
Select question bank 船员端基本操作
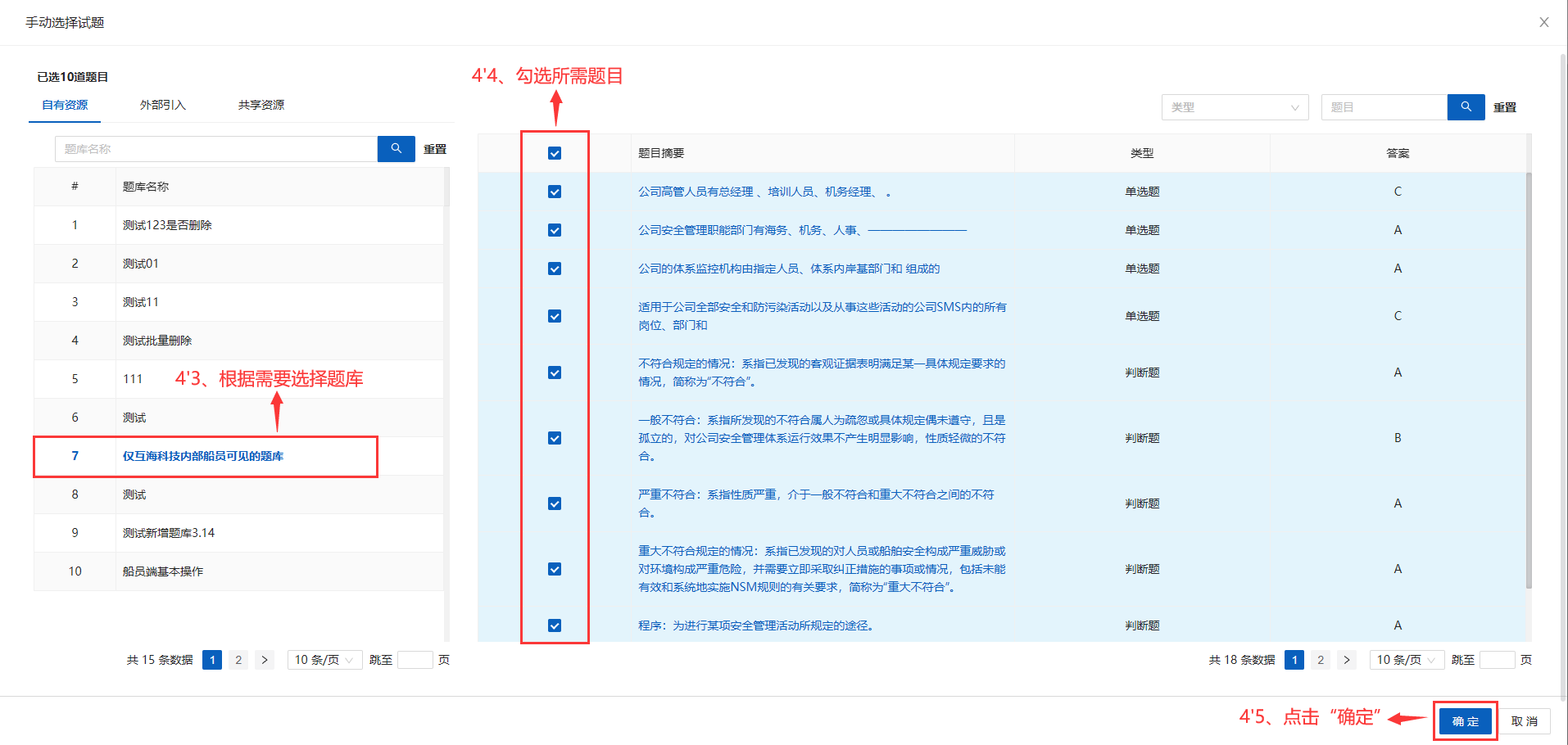point(238,571)
